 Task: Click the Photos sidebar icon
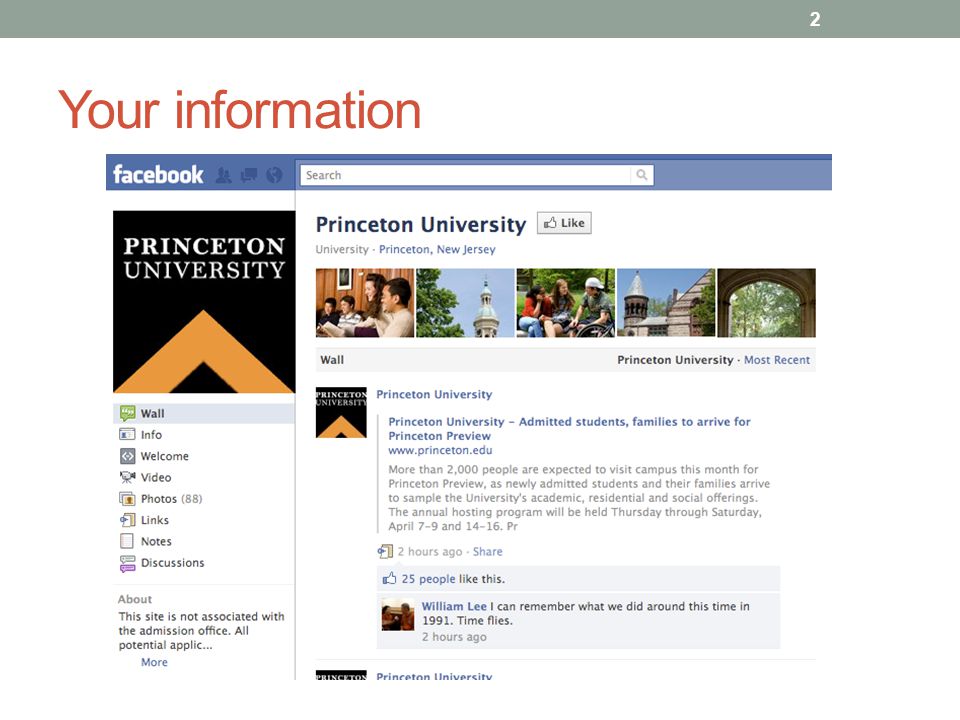127,499
